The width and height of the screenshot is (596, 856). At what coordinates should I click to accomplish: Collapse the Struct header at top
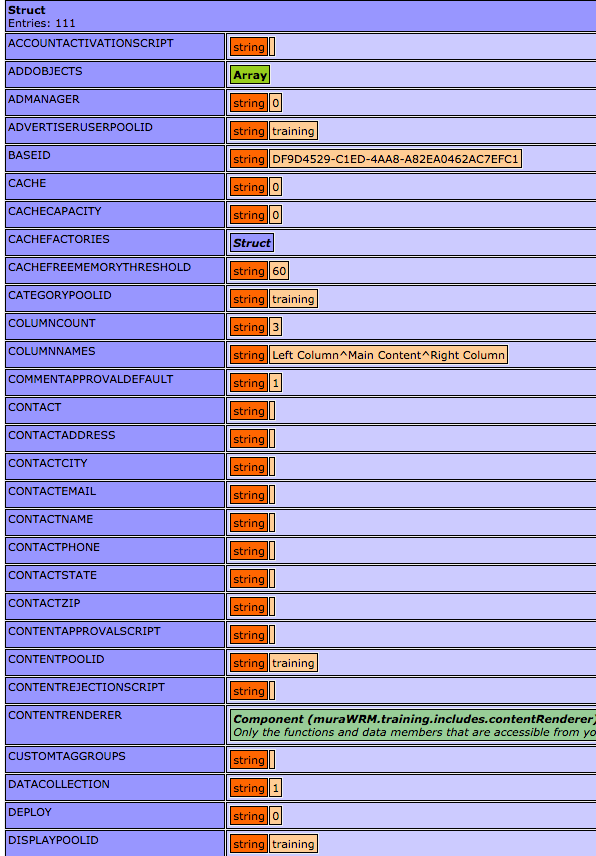point(298,16)
